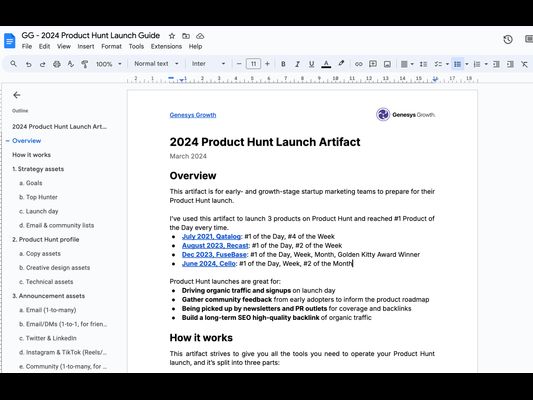The width and height of the screenshot is (533, 400).
Task: Open the highlight color tool
Action: click(x=341, y=64)
